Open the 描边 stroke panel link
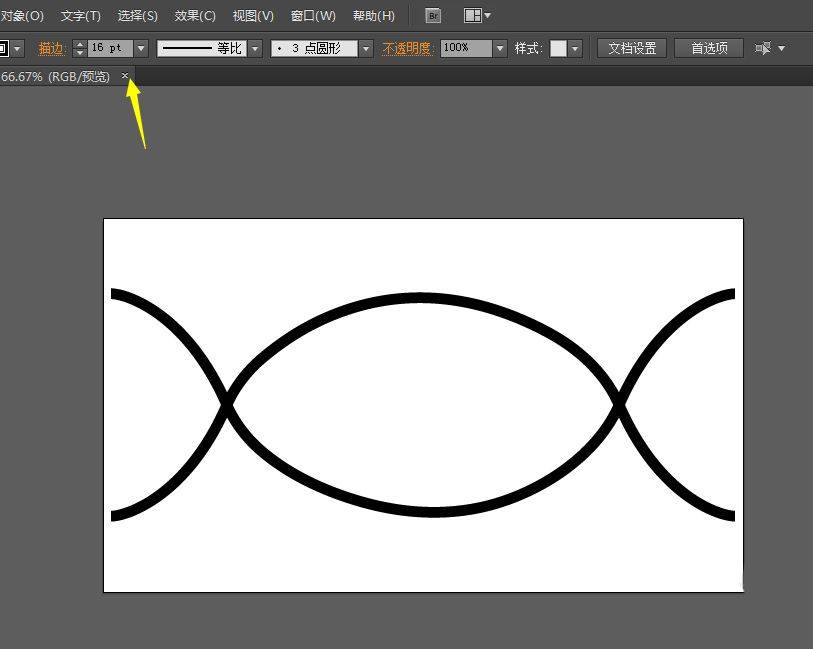This screenshot has width=813, height=649. (51, 48)
